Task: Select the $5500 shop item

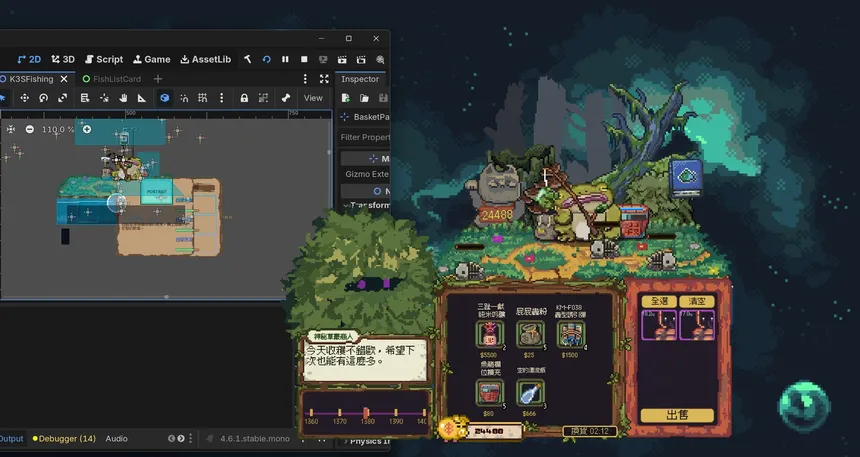Action: click(x=489, y=334)
